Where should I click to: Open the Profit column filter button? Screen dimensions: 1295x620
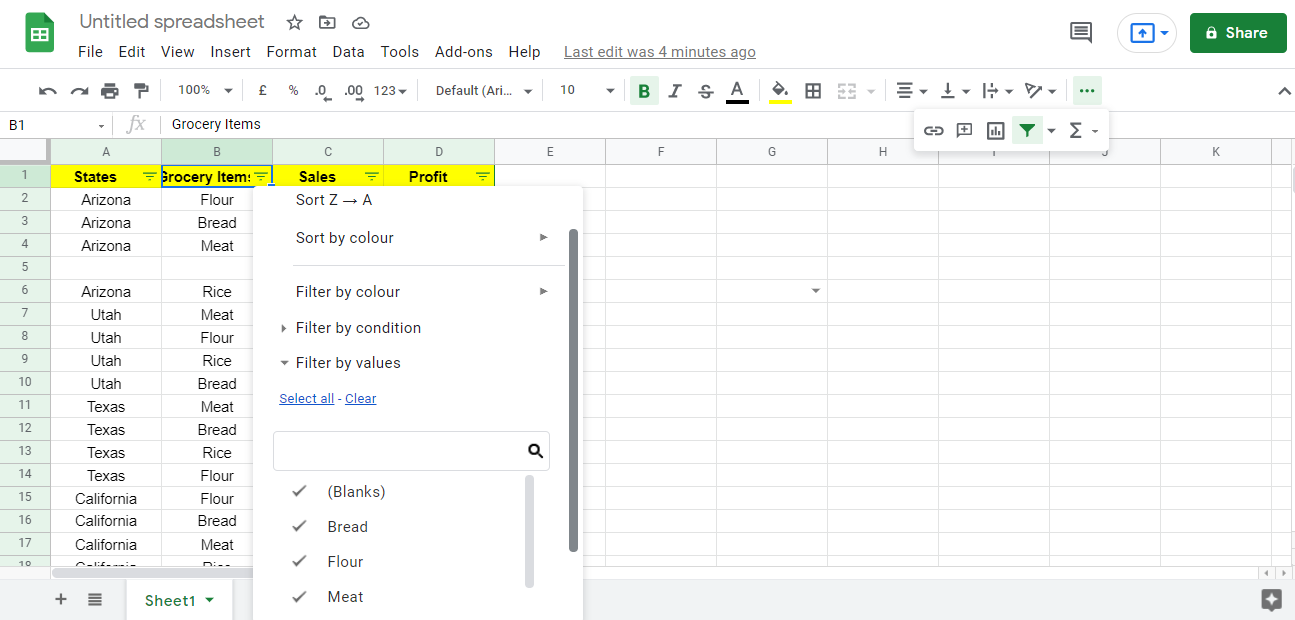[x=482, y=176]
